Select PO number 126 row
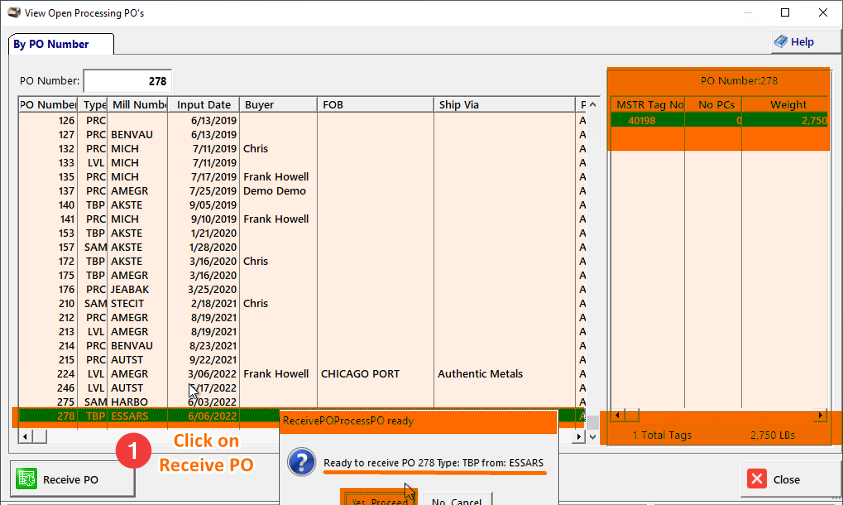The image size is (843, 505). pos(302,120)
